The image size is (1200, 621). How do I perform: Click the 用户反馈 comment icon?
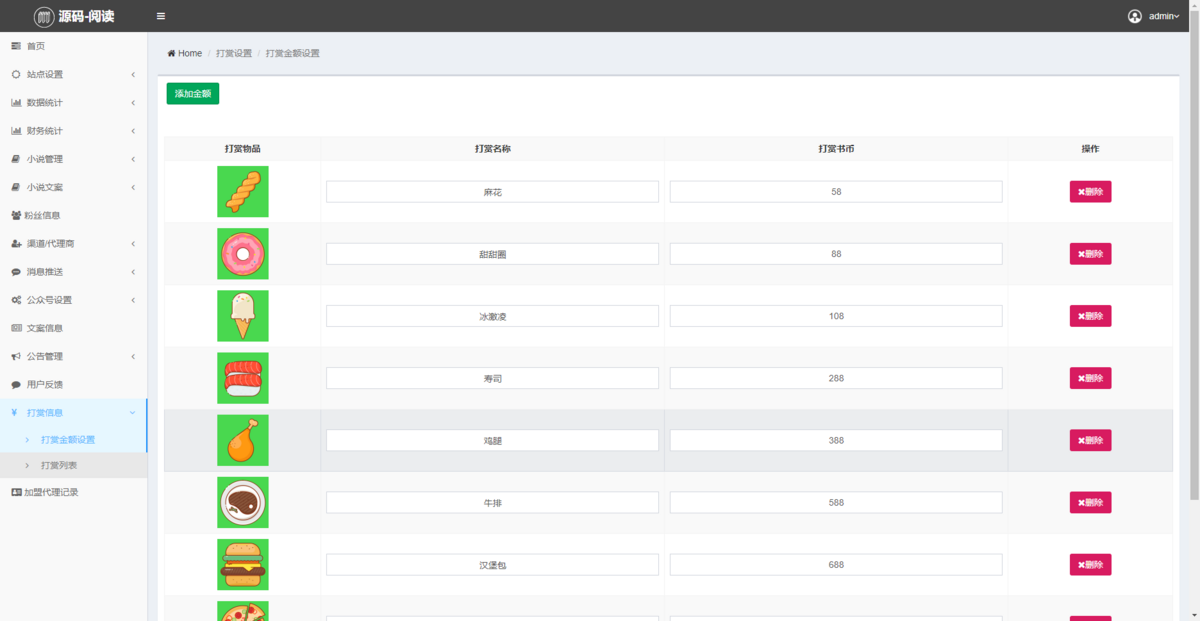click(16, 384)
